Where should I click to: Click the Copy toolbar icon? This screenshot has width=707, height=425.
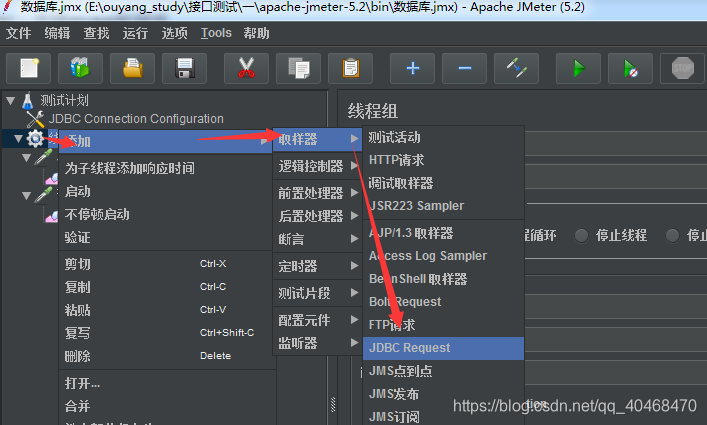pos(298,69)
